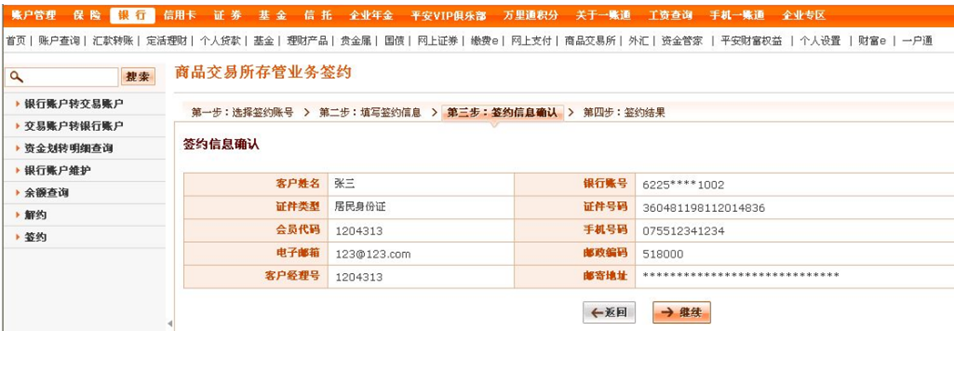Click the 继续 continue button
The width and height of the screenshot is (958, 382).
click(681, 312)
